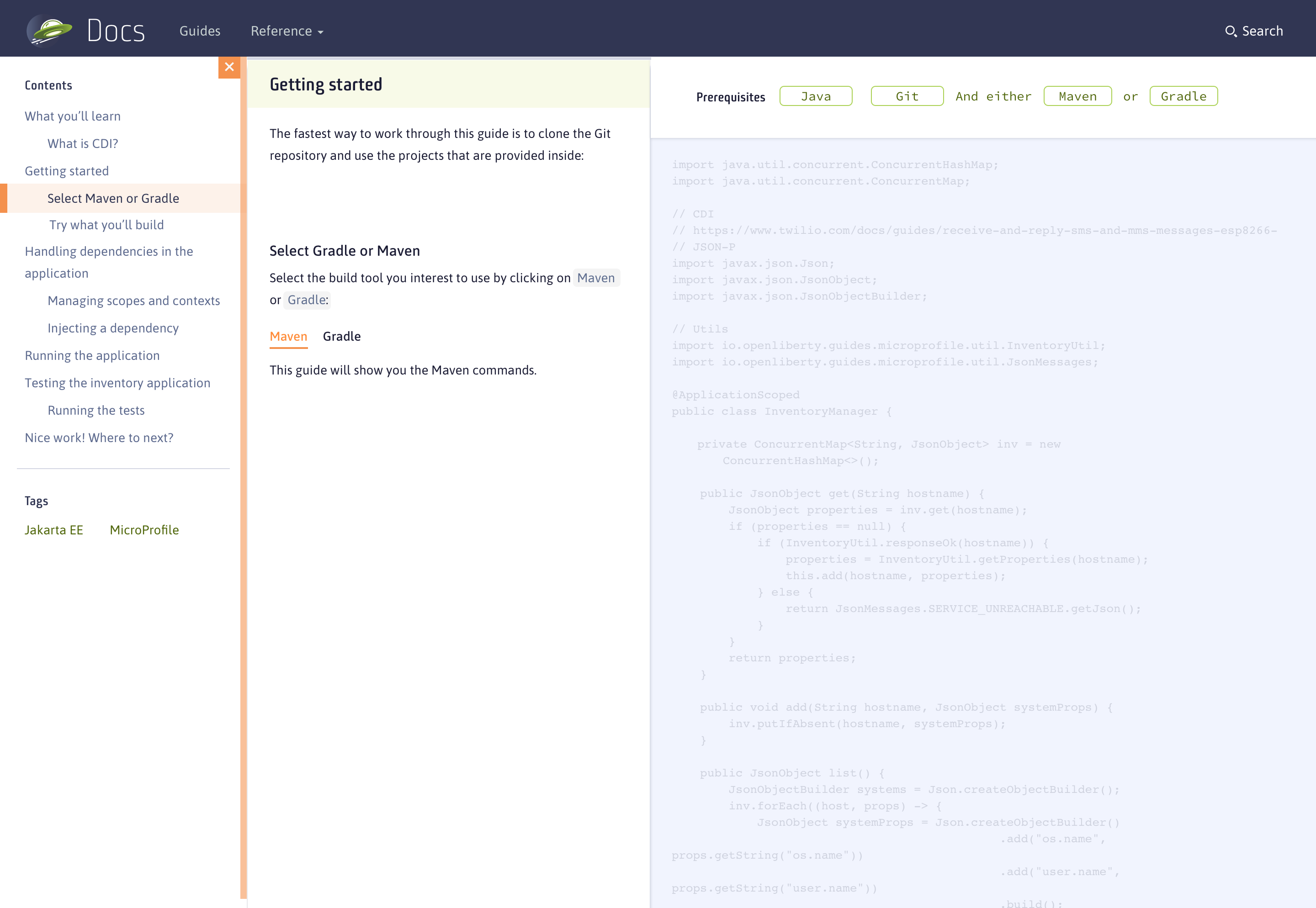Screen dimensions: 1316x908
Task: Navigate to 'Select Maven or Gradle'
Action: [x=113, y=198]
